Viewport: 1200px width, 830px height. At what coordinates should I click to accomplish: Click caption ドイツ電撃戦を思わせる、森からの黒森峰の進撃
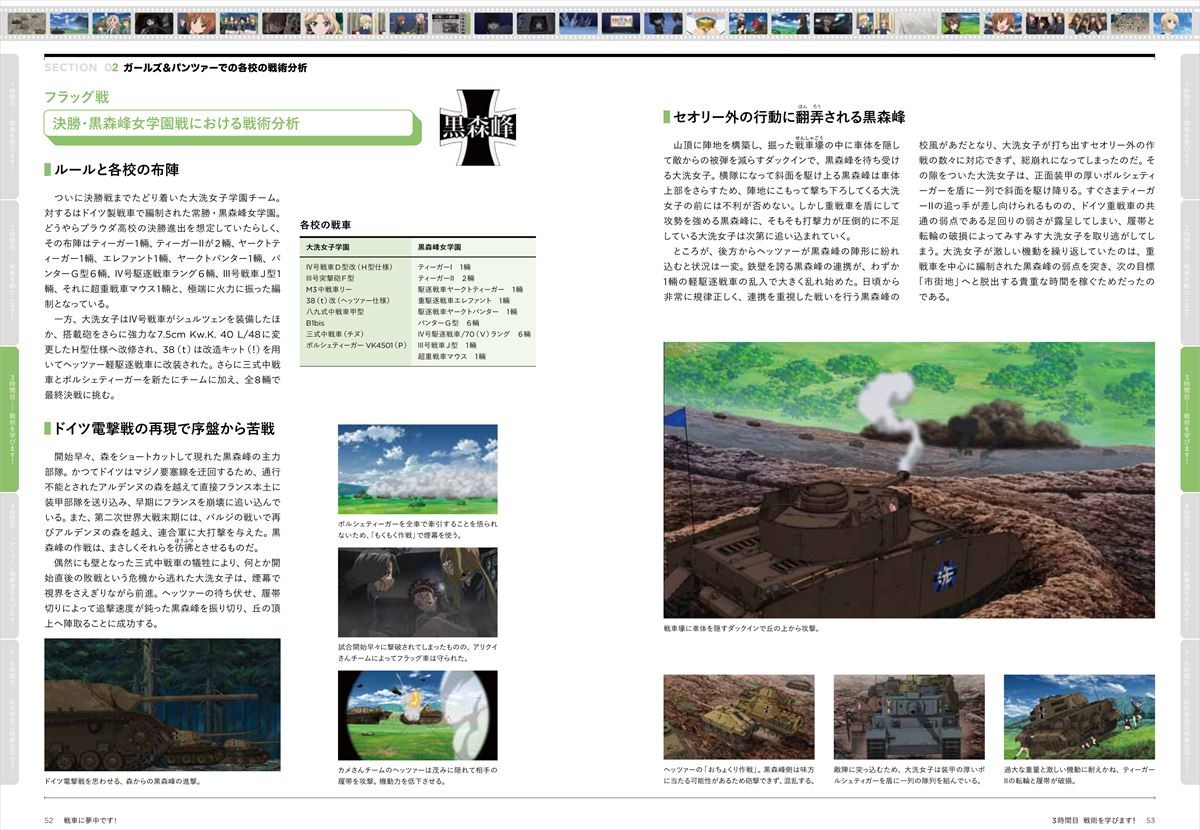pyautogui.click(x=123, y=781)
